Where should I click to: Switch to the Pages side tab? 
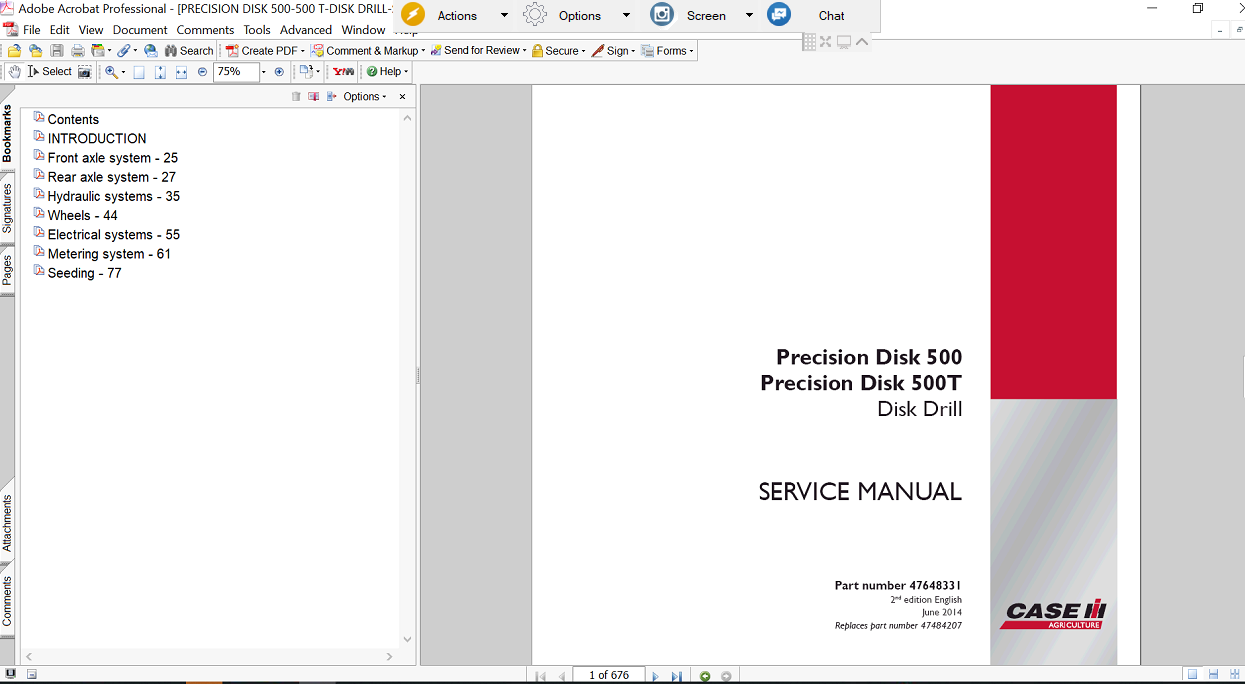point(7,270)
